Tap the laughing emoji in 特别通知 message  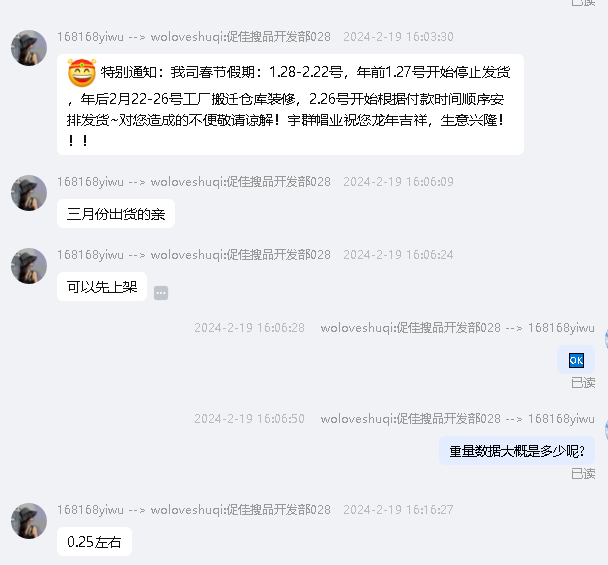tap(82, 73)
